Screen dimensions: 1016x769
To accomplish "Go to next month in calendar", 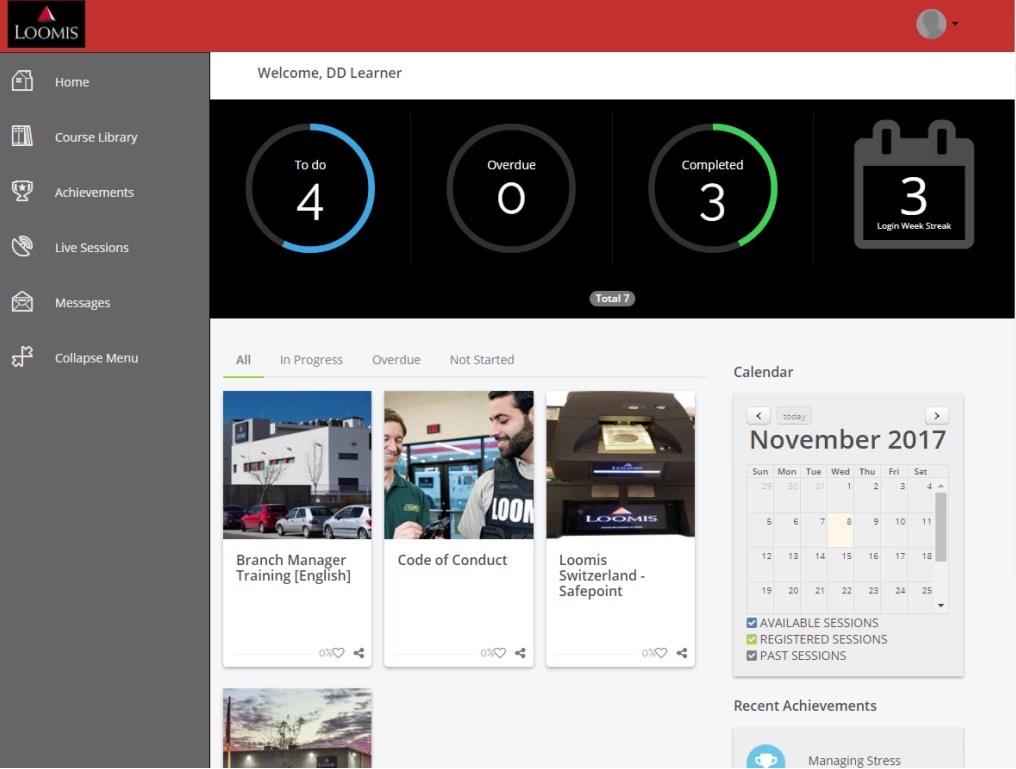I will pyautogui.click(x=937, y=415).
